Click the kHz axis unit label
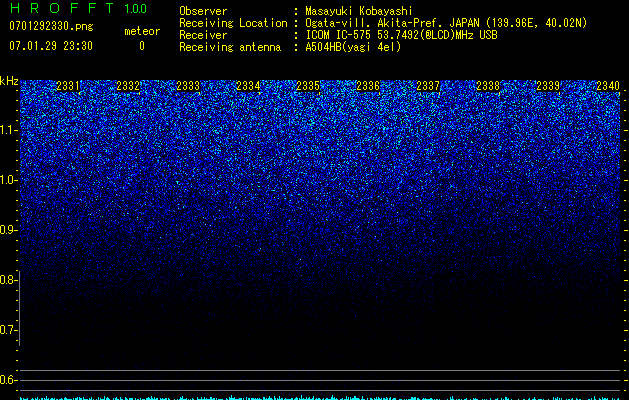 pos(9,81)
